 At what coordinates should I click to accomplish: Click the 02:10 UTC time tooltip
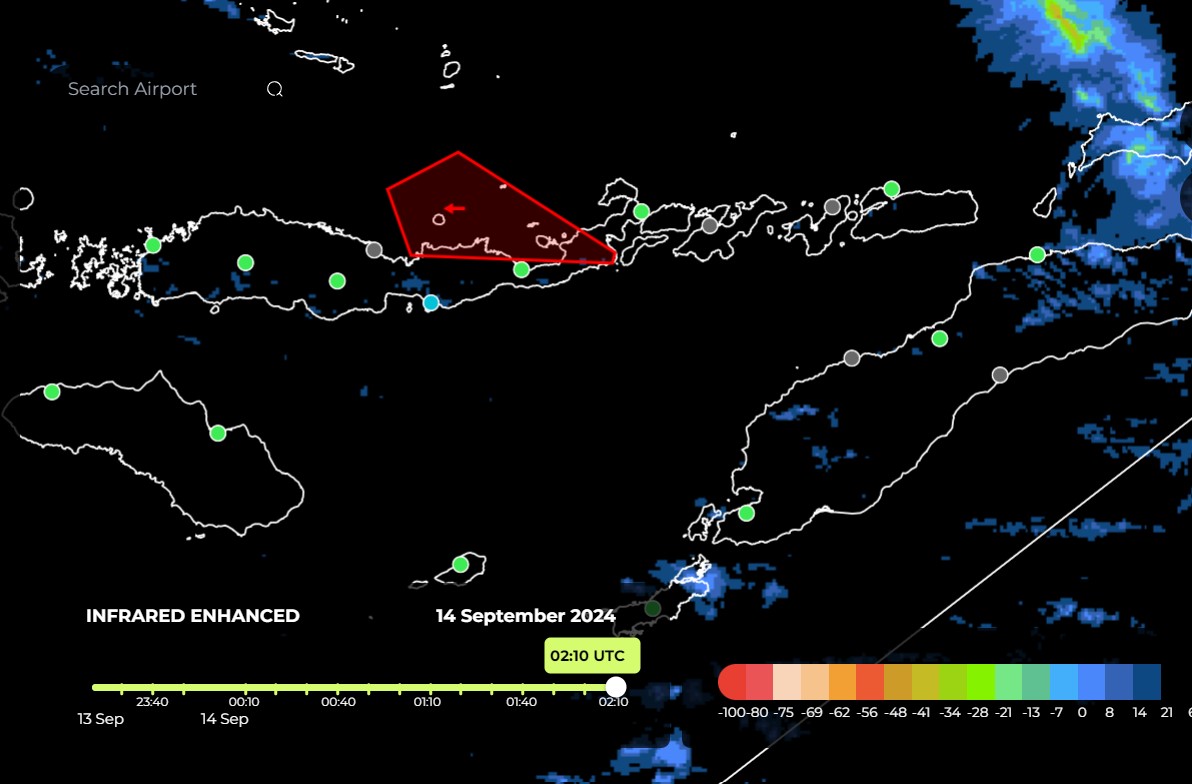(592, 656)
